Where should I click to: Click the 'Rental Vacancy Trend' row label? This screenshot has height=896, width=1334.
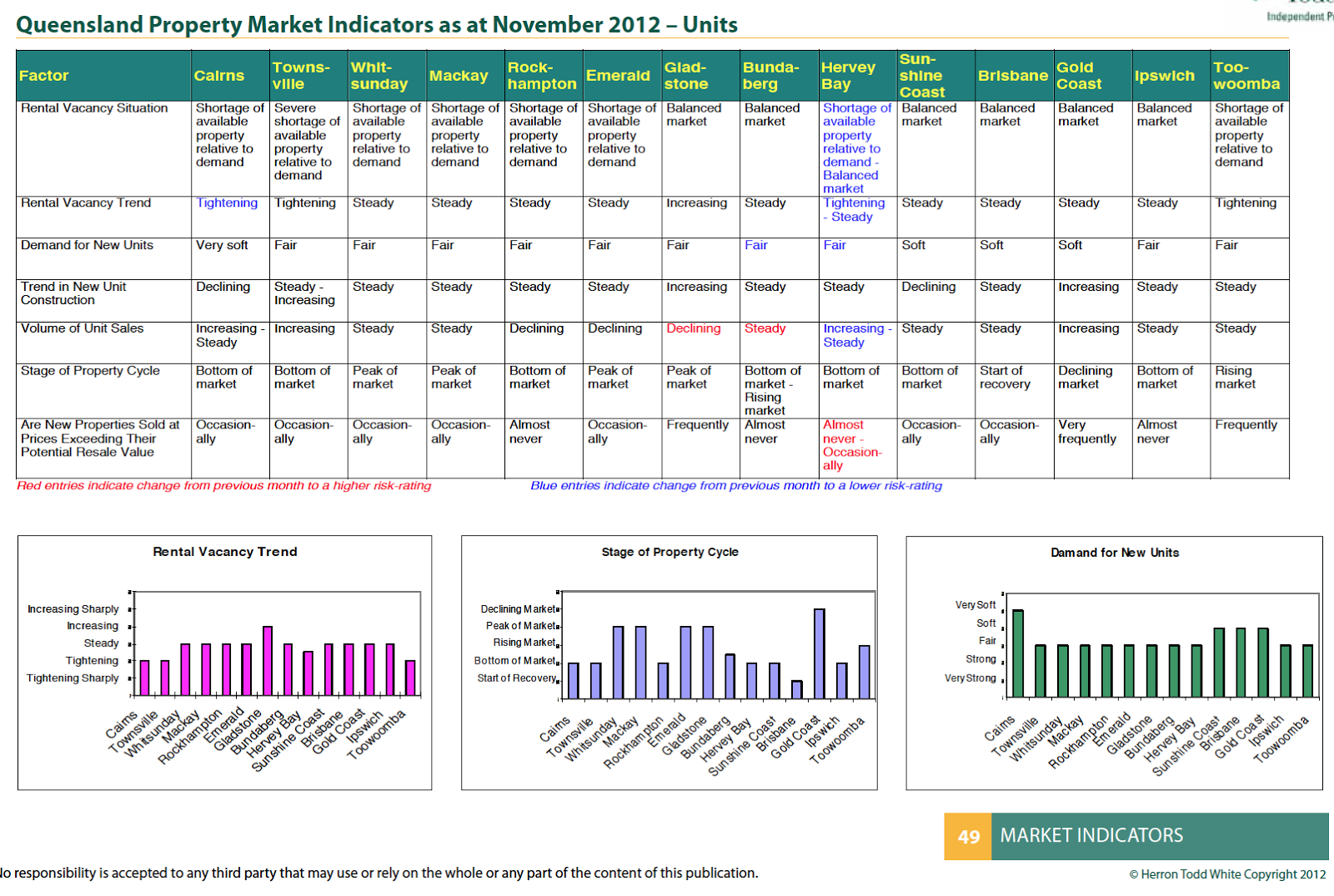[x=86, y=203]
